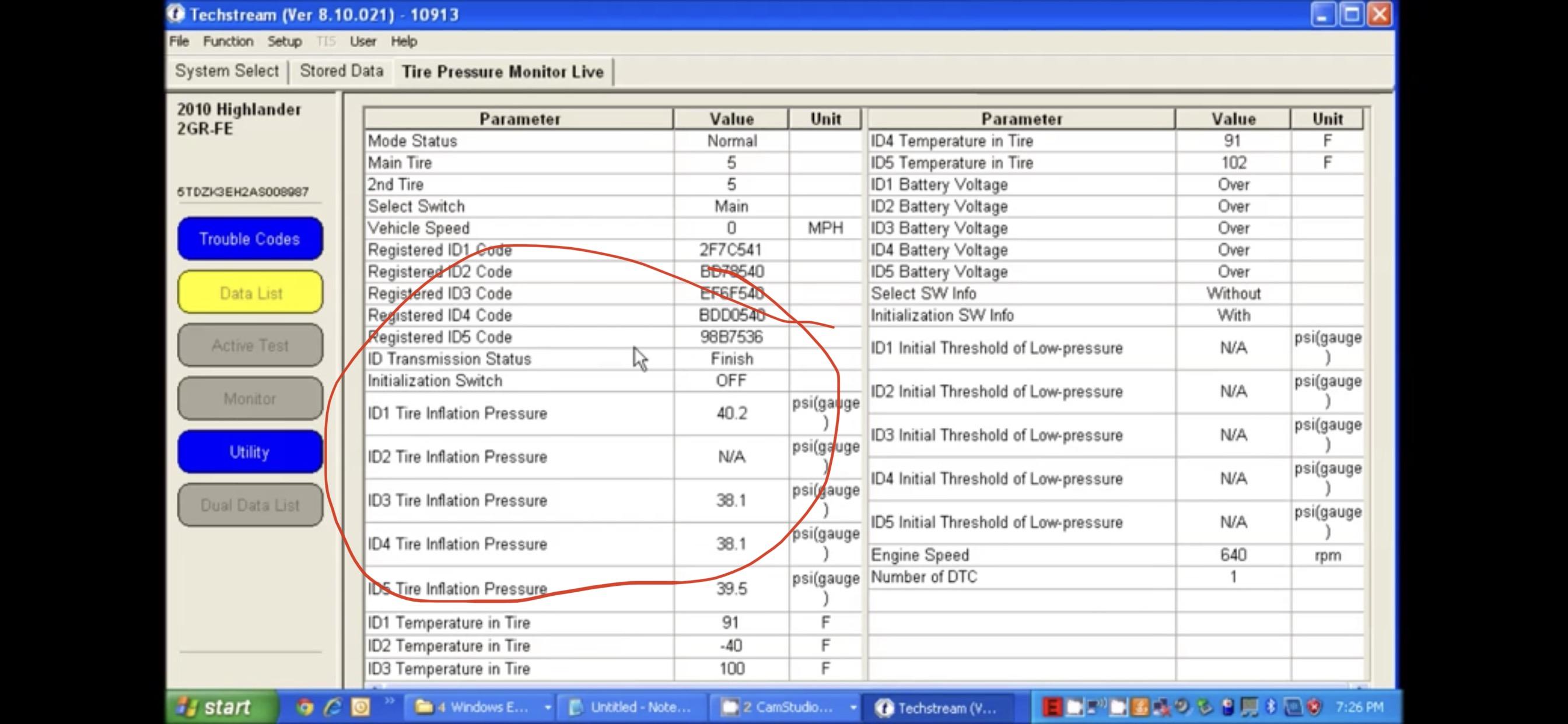Viewport: 1568px width, 724px height.
Task: Select the Initialization Switch row
Action: [613, 381]
